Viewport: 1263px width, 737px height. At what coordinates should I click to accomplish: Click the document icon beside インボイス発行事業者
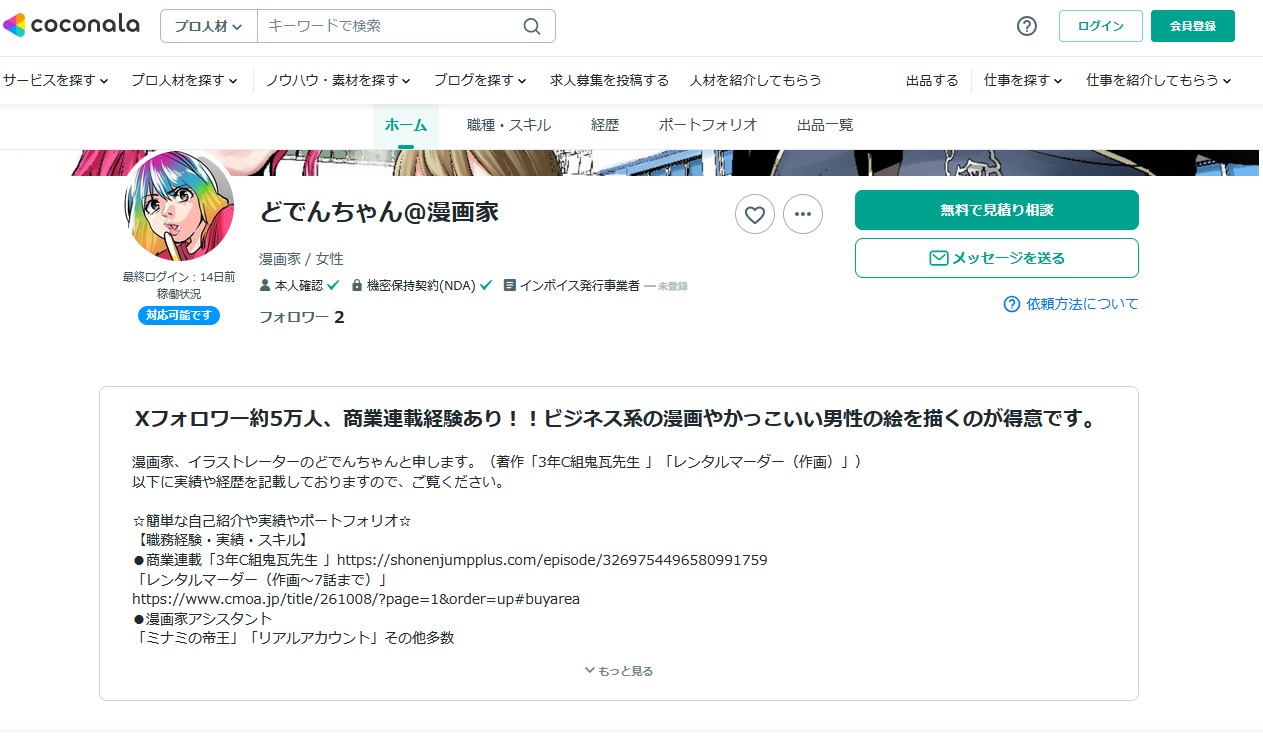[510, 286]
